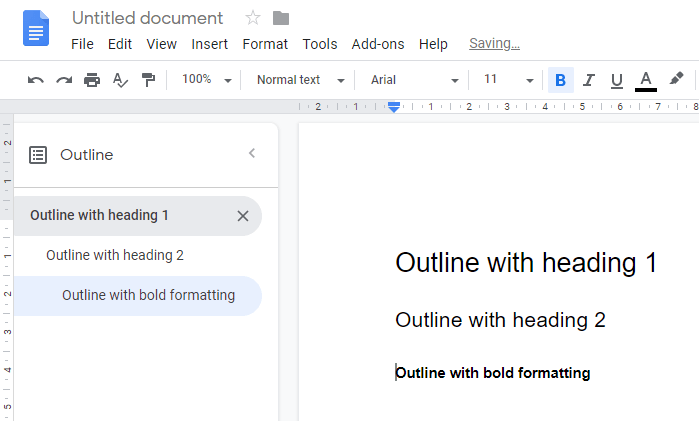Jump to Outline with heading 1
This screenshot has width=699, height=421.
point(99,215)
